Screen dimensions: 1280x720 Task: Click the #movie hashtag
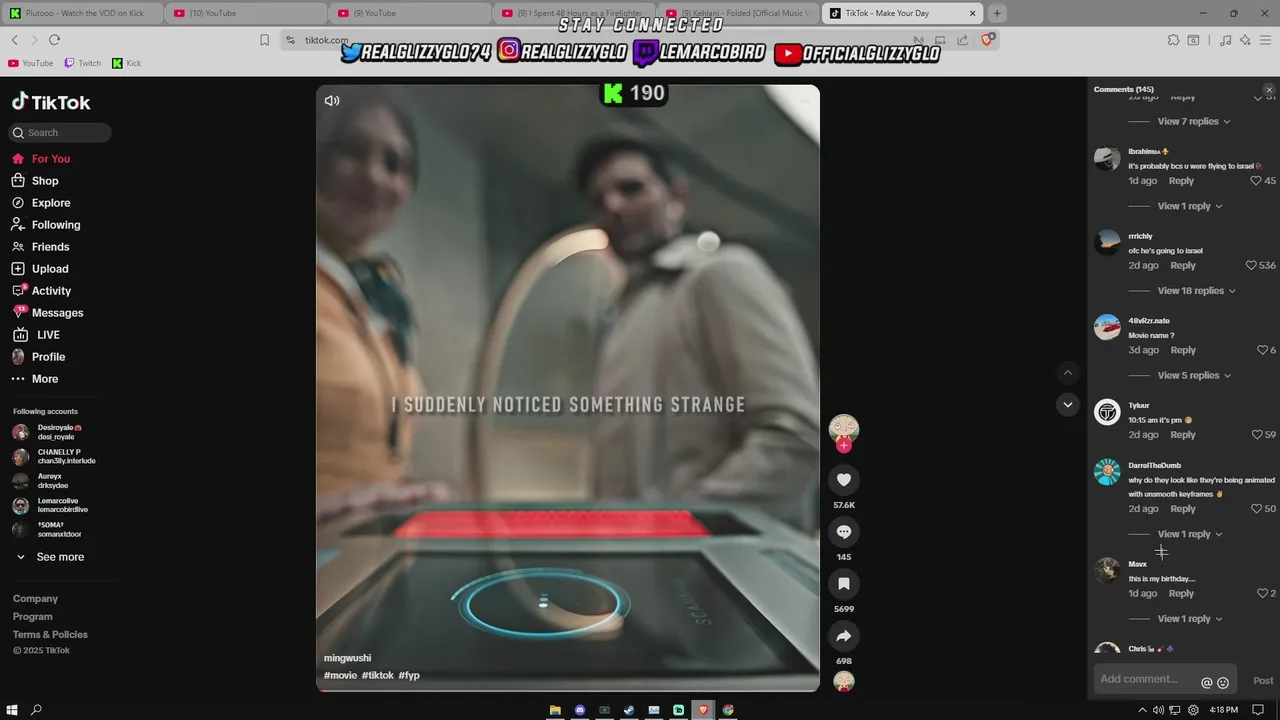click(x=340, y=676)
